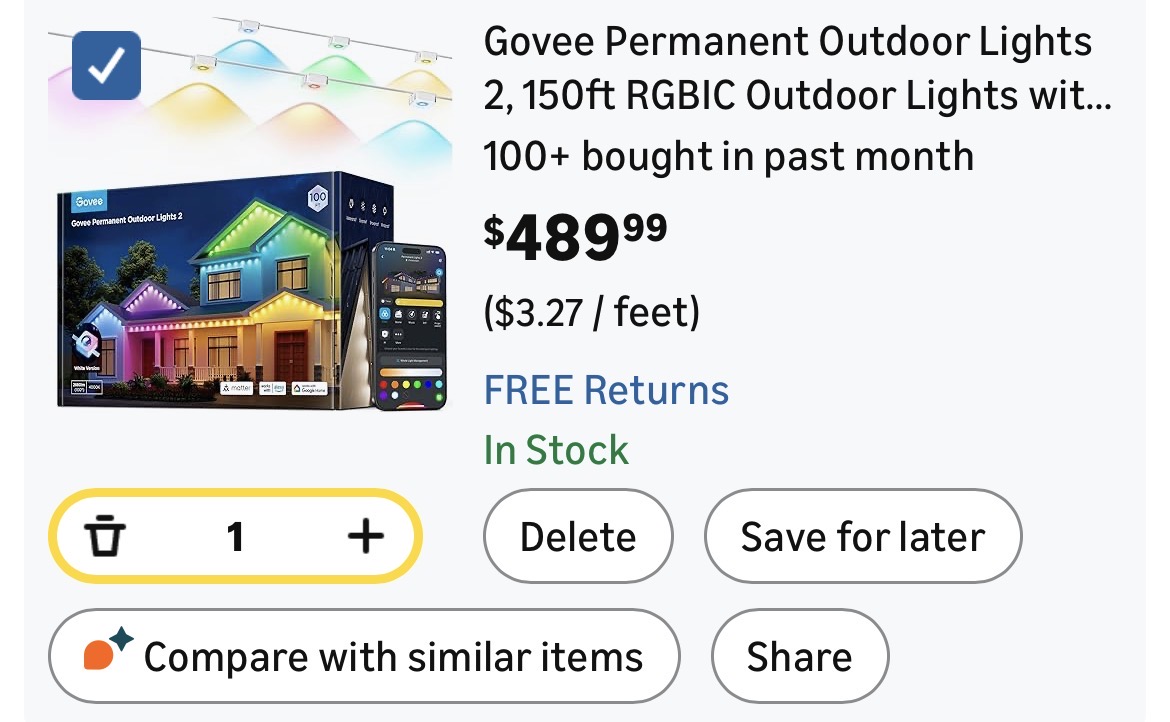1170x722 pixels.
Task: Click the $489.99 price
Action: [575, 236]
